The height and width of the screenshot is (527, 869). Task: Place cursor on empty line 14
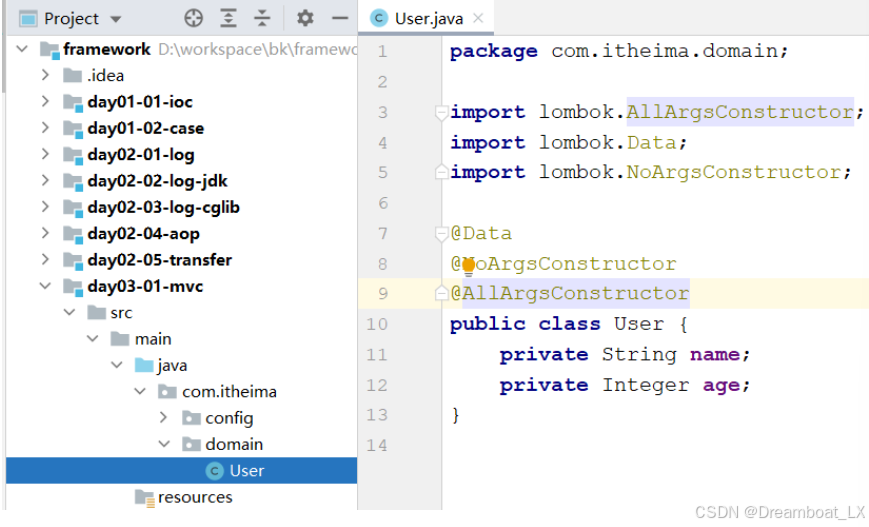click(656, 445)
